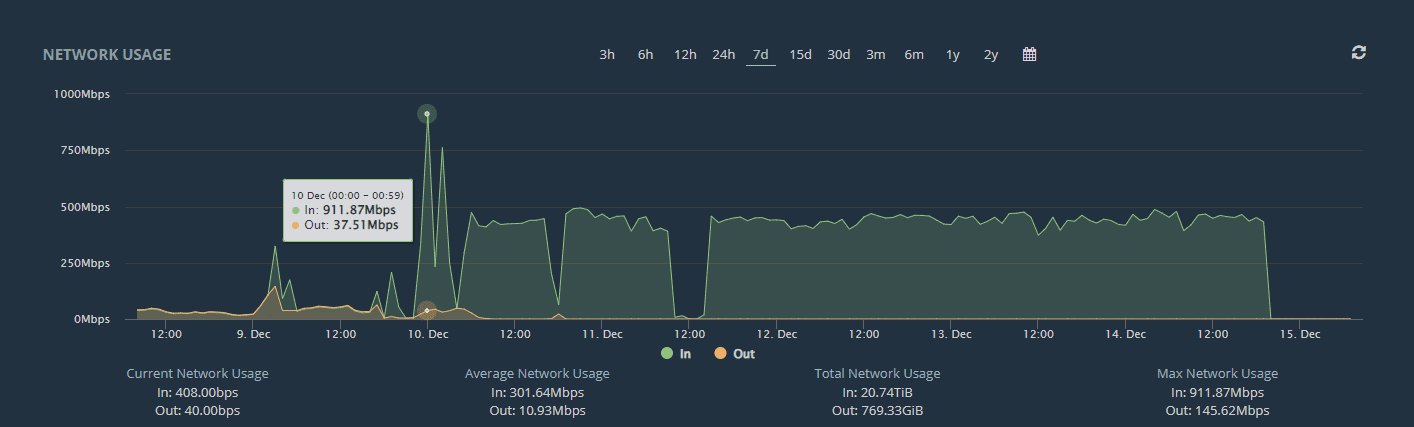The width and height of the screenshot is (1414, 427).
Task: Select the 3h time range
Action: point(607,55)
